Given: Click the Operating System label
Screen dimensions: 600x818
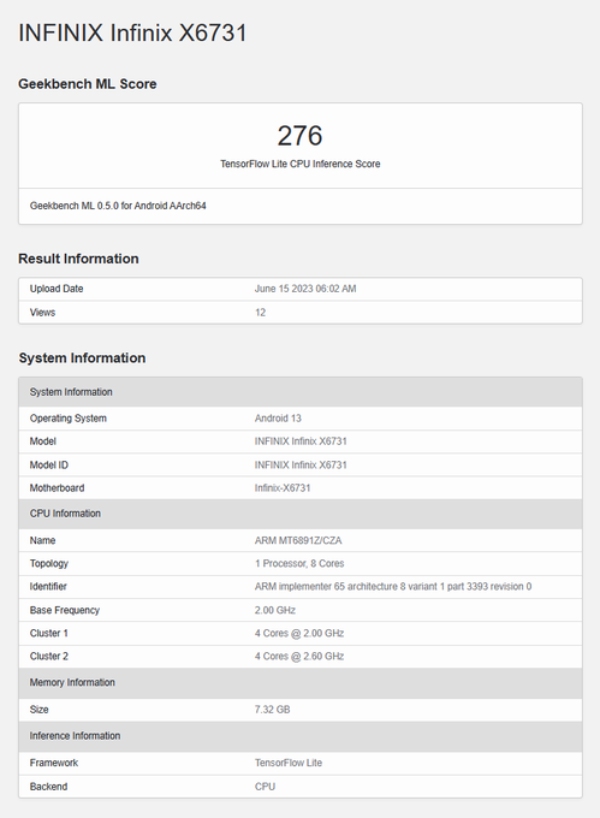Looking at the screenshot, I should pyautogui.click(x=68, y=418).
